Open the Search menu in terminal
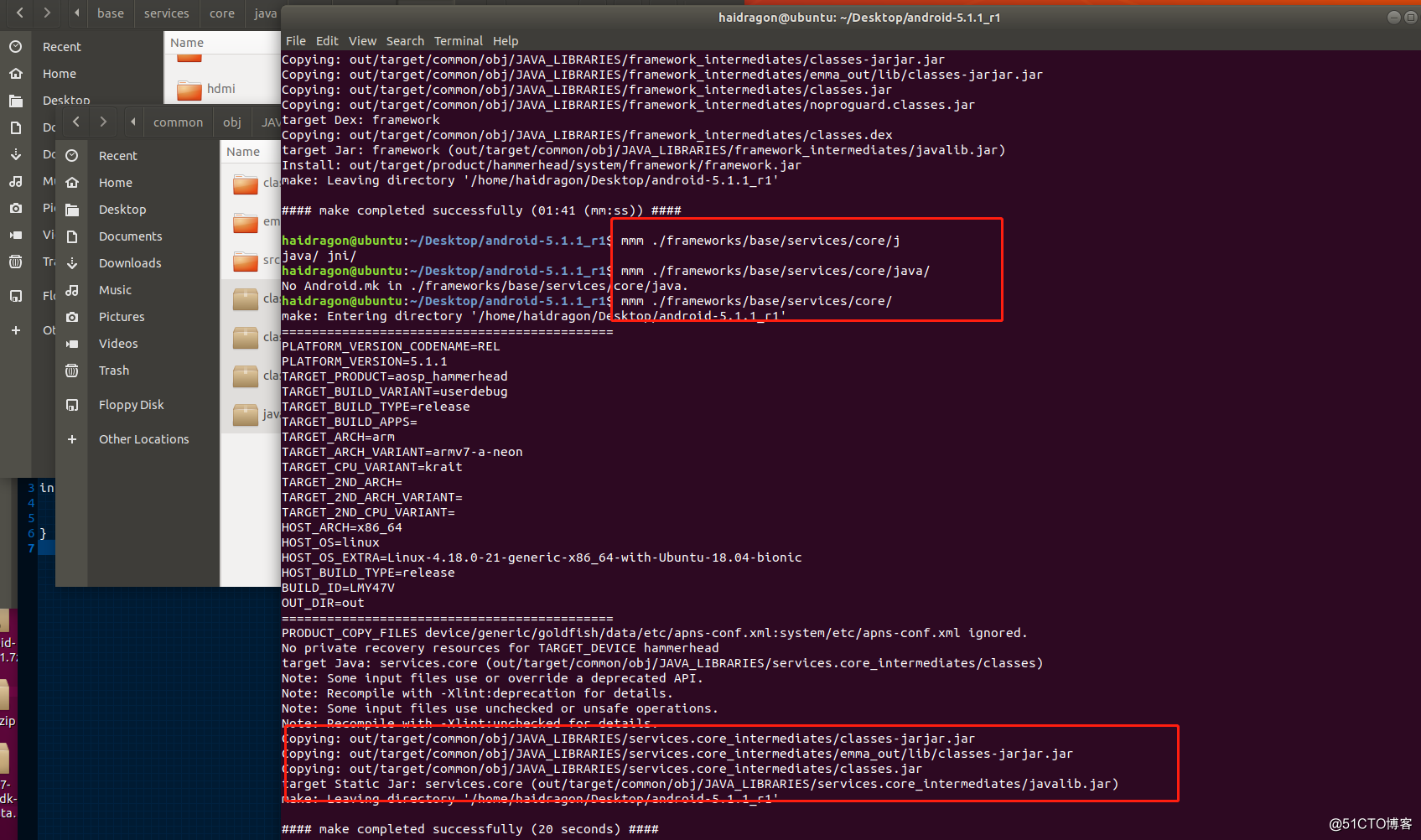This screenshot has height=840, width=1421. (x=405, y=41)
